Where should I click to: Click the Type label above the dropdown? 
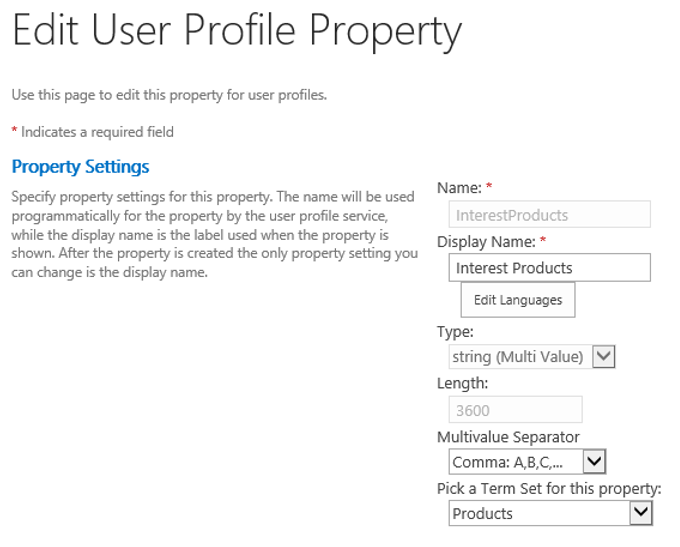tap(455, 332)
